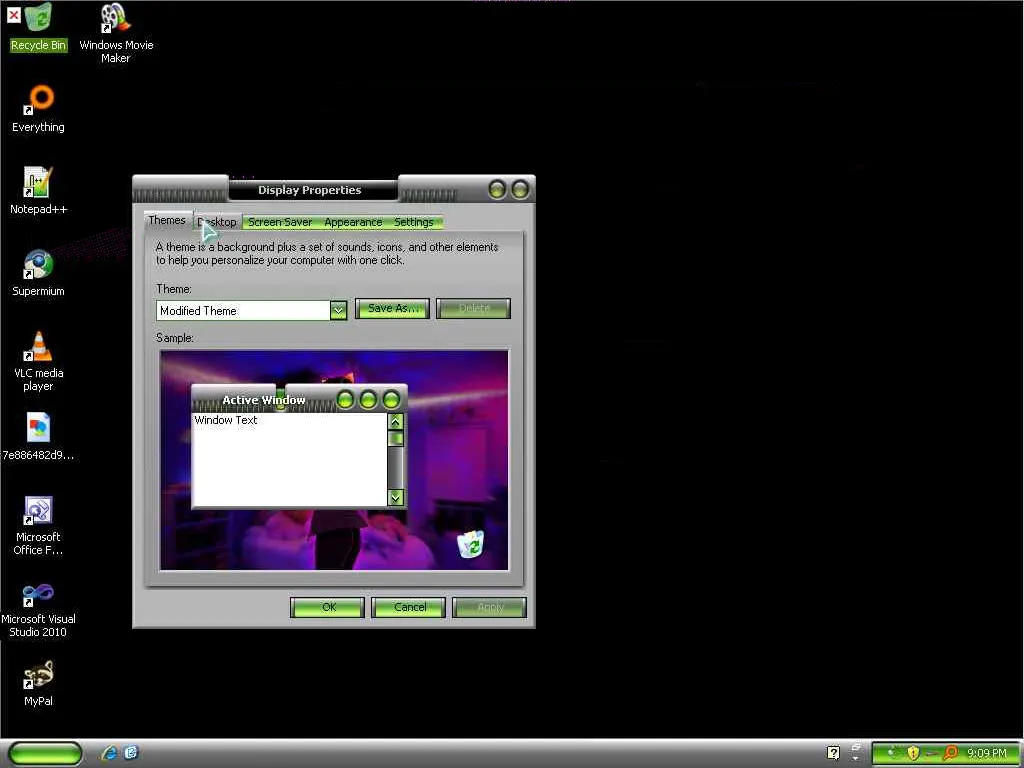1024x768 pixels.
Task: Switch to the Screen Saver tab
Action: tap(280, 222)
